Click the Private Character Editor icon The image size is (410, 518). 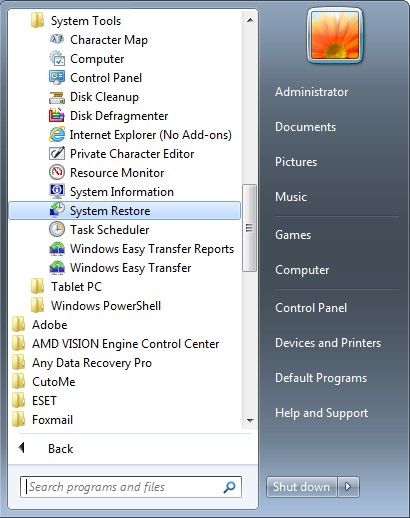coord(57,154)
